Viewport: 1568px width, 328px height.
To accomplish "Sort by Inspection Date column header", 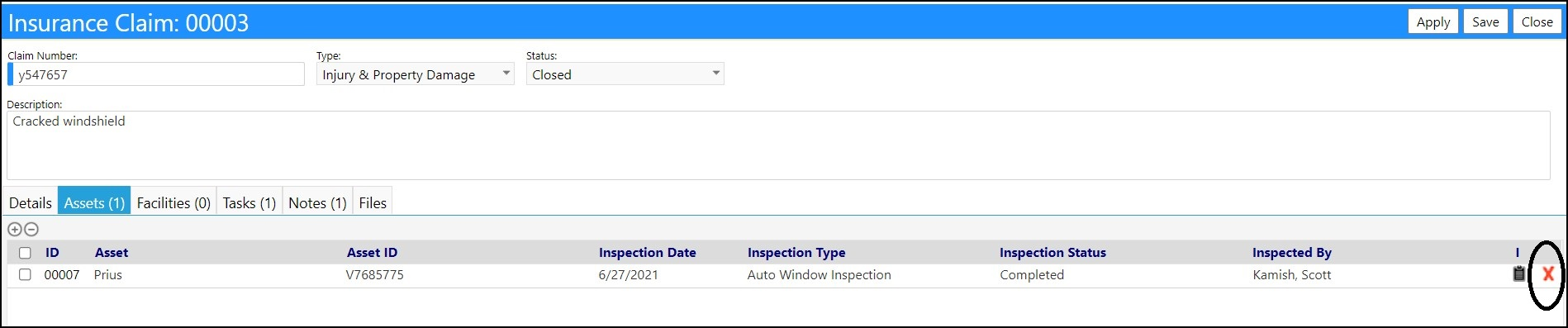I will point(648,253).
